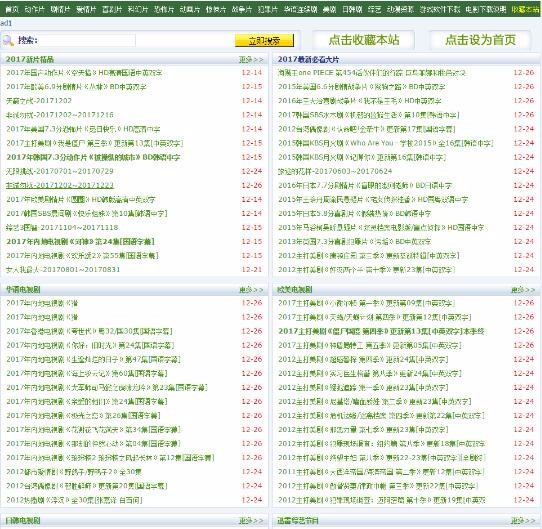Focus the 搜索 text input field

coord(87,40)
